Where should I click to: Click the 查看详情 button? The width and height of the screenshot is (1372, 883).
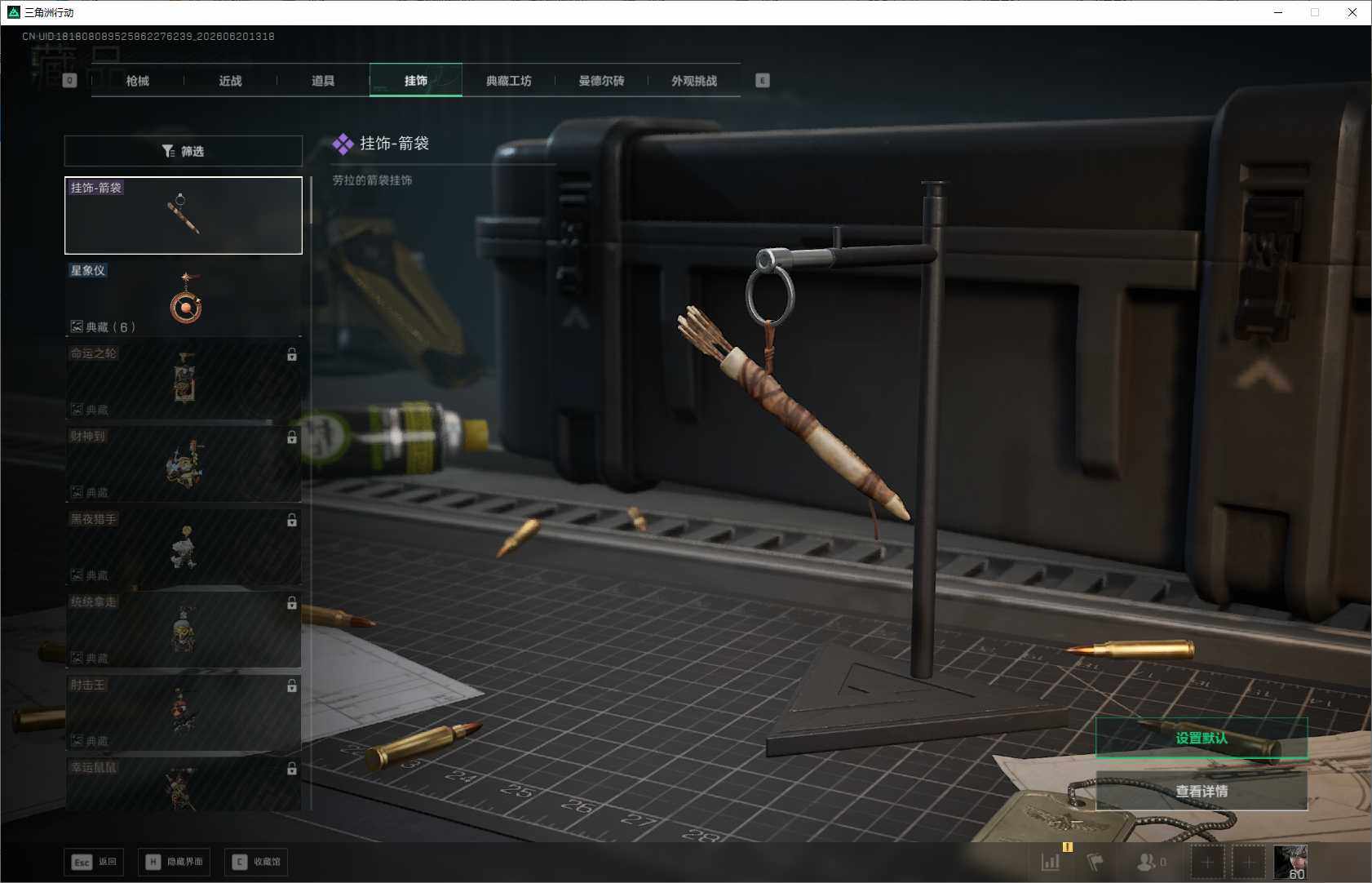coord(1202,791)
